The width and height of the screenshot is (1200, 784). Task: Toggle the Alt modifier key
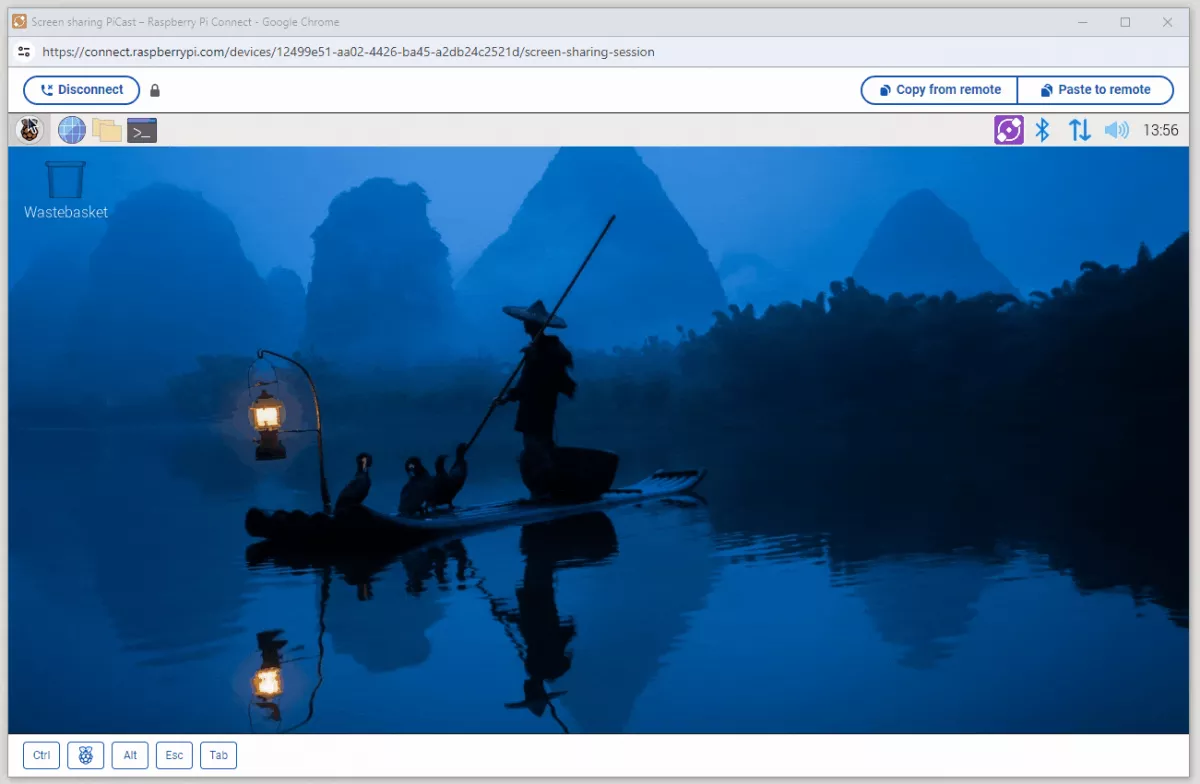(x=130, y=755)
